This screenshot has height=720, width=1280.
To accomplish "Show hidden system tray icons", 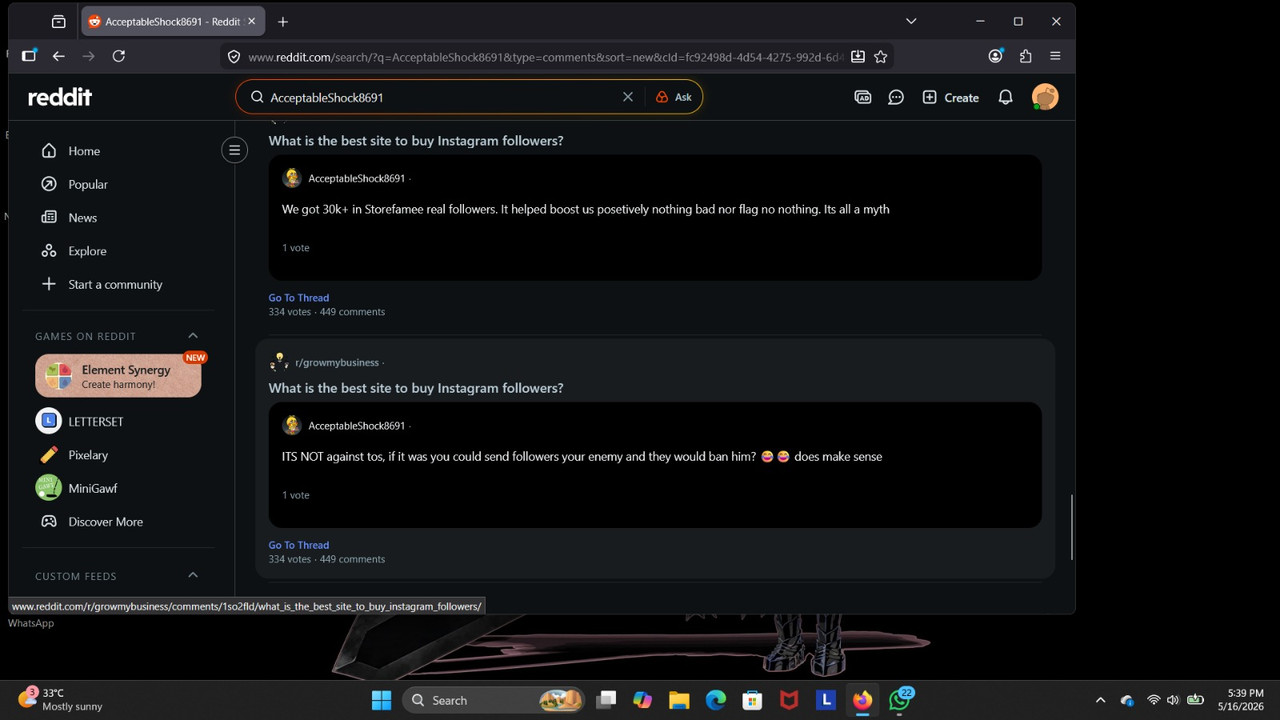I will pyautogui.click(x=1101, y=700).
